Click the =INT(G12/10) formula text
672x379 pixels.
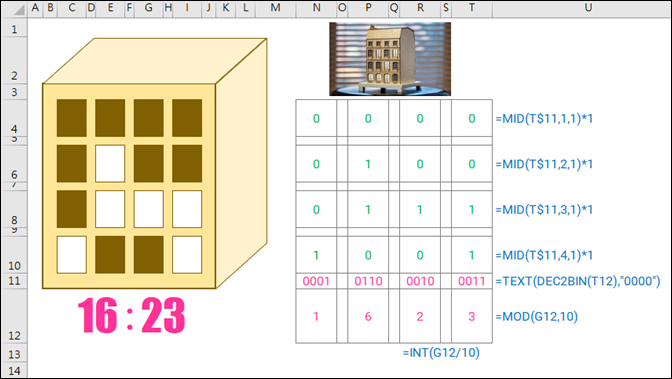tap(441, 352)
